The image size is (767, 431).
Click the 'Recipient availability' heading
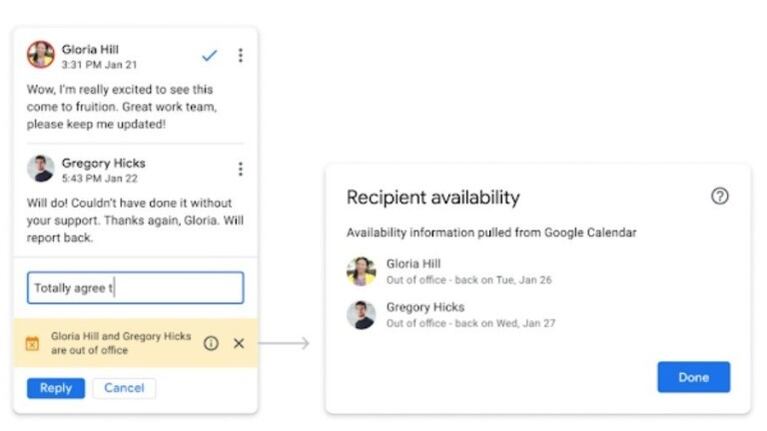coord(433,198)
